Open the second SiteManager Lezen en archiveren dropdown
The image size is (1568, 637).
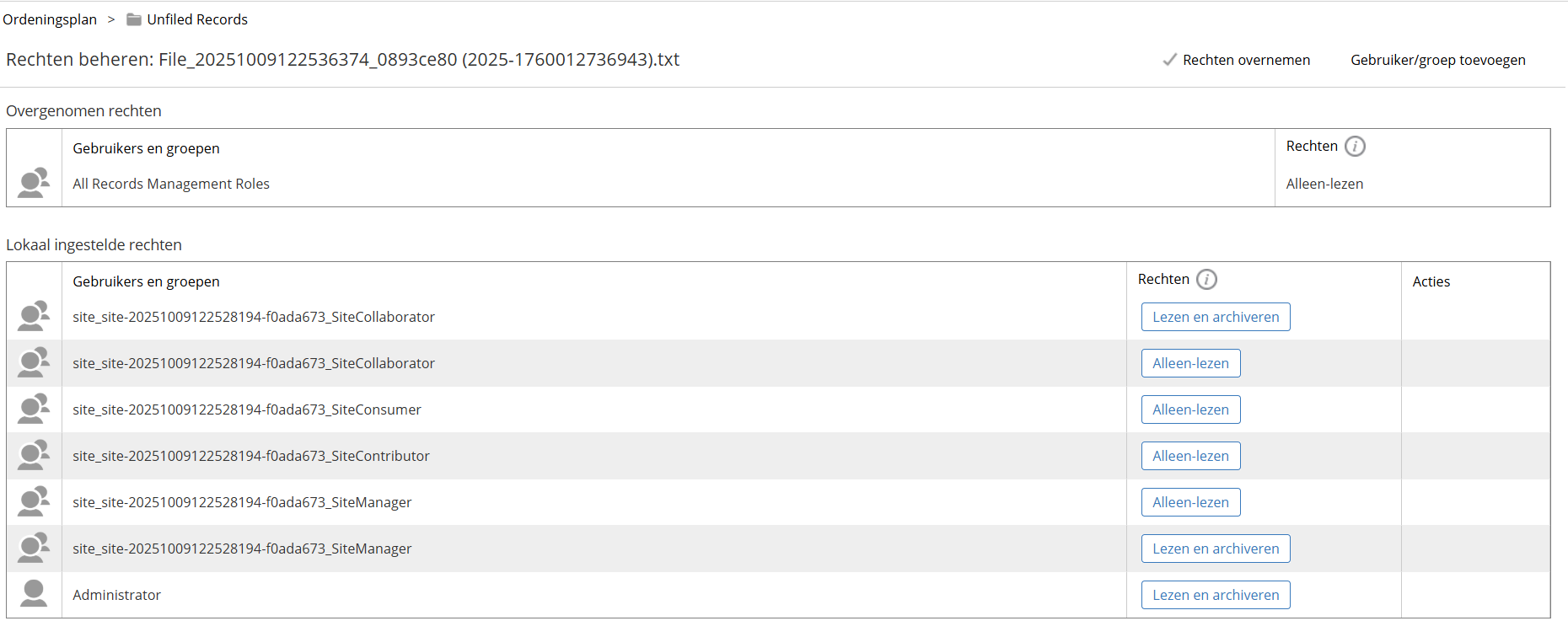(x=1215, y=549)
